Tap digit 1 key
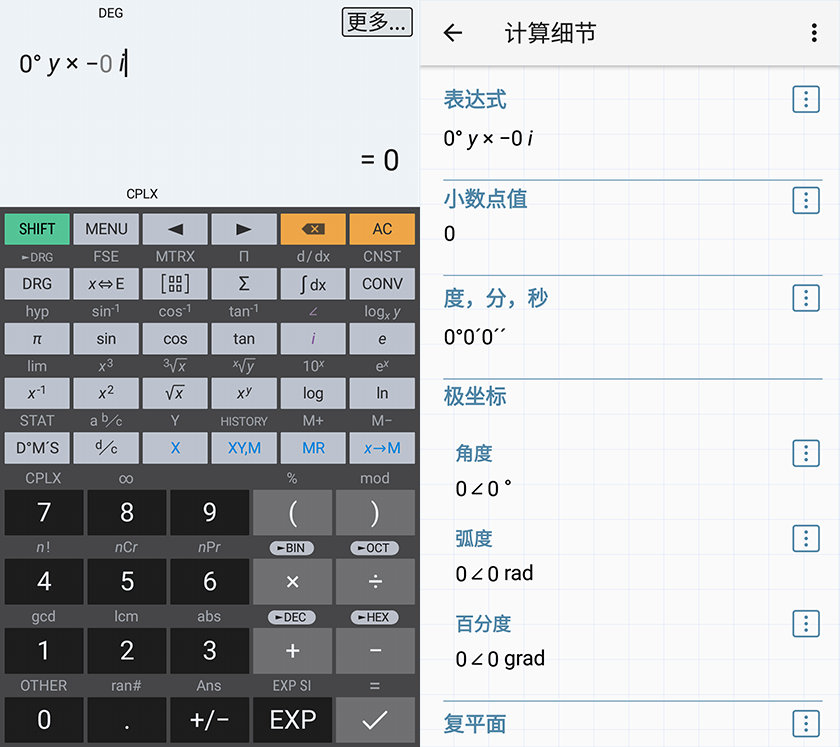Screen dimensions: 840x747 [44, 651]
